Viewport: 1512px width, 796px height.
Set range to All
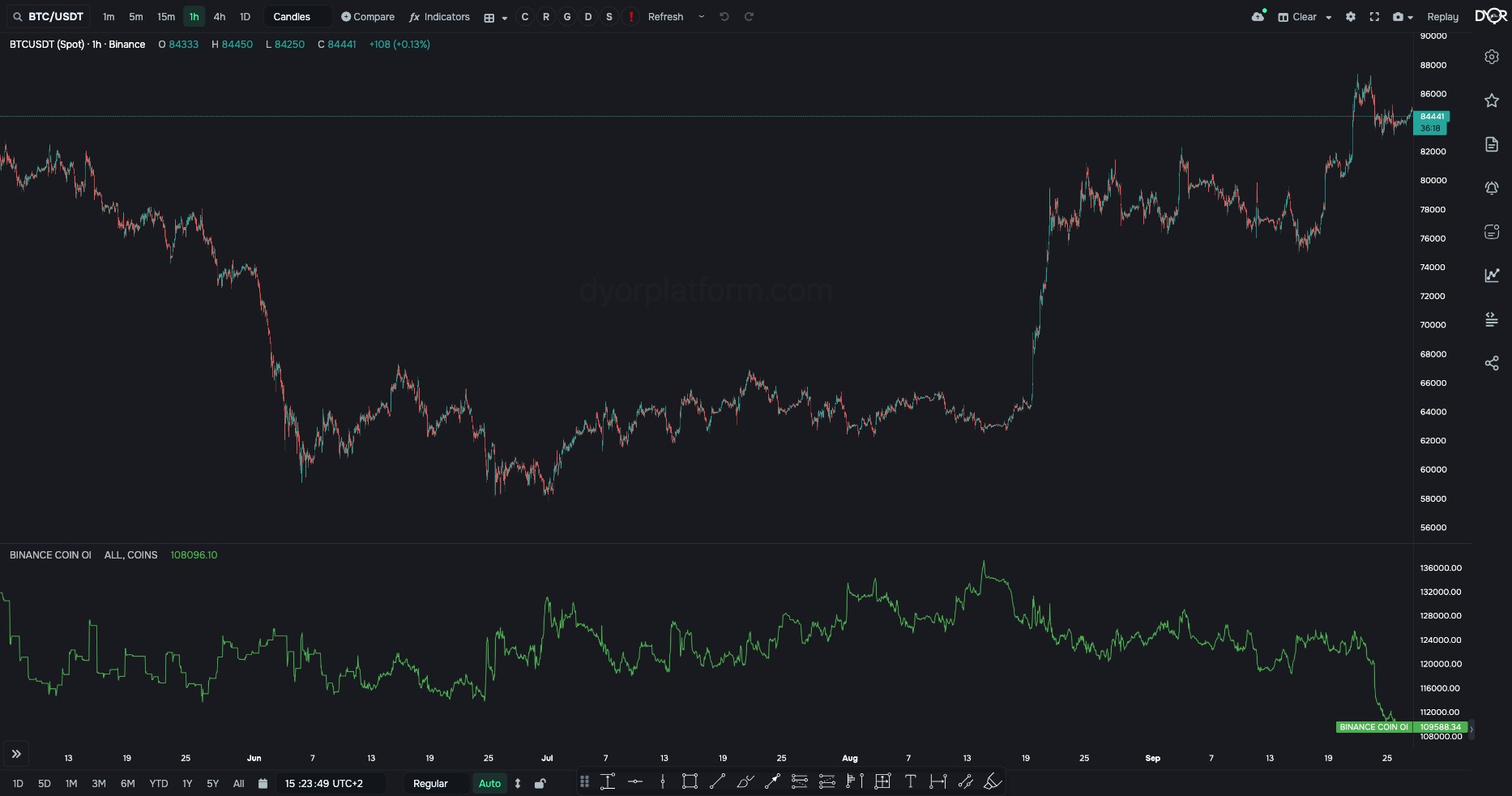[239, 783]
